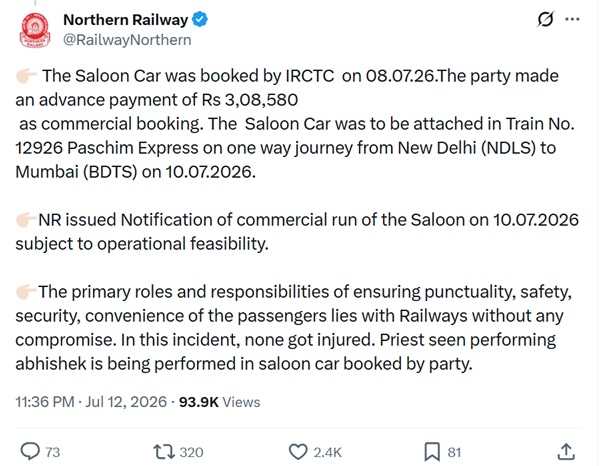Click the 81 bookmarks count
Screen dimensions: 607x466
454,452
